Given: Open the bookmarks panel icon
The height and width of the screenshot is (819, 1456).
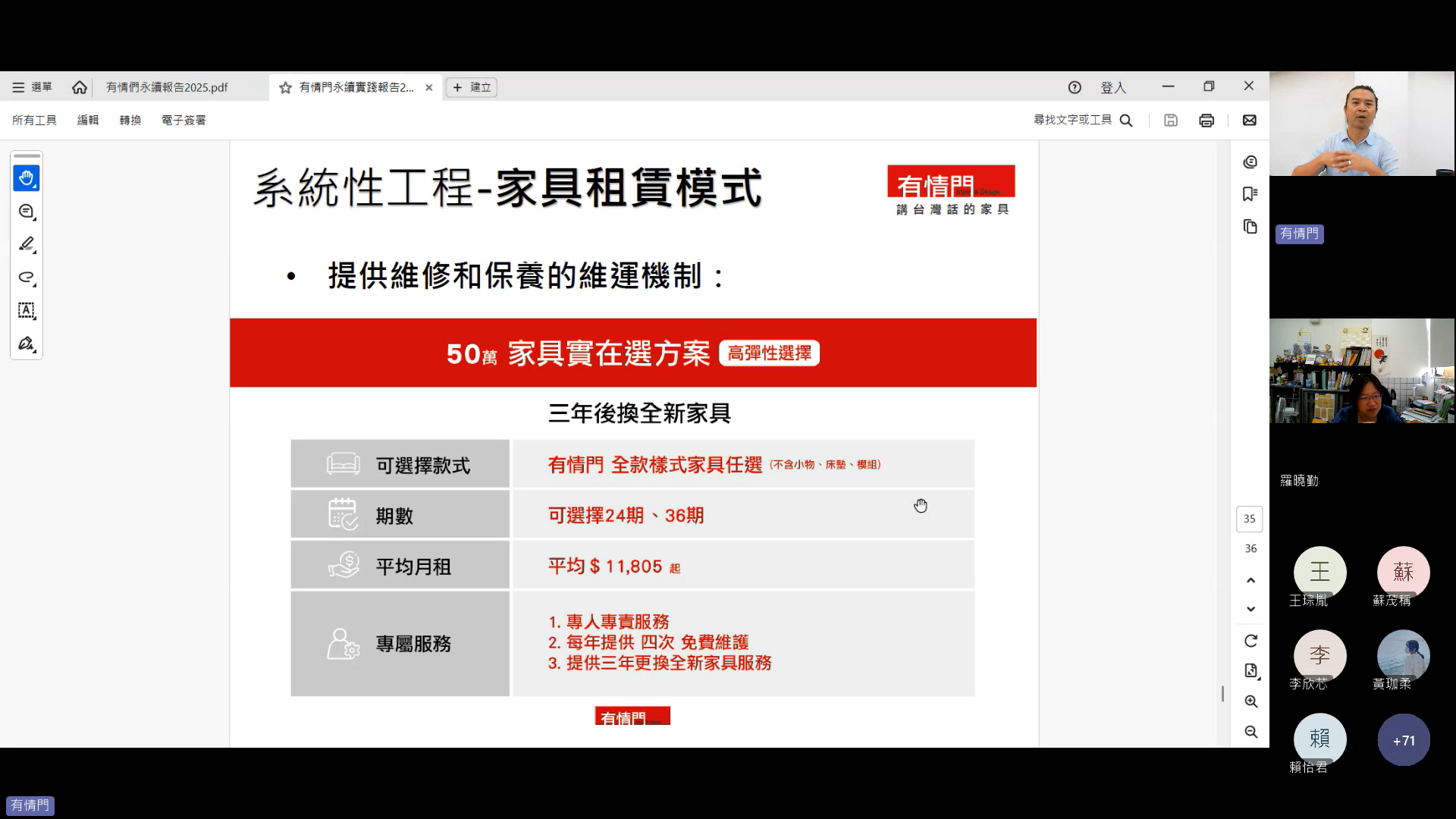Looking at the screenshot, I should pos(1250,194).
